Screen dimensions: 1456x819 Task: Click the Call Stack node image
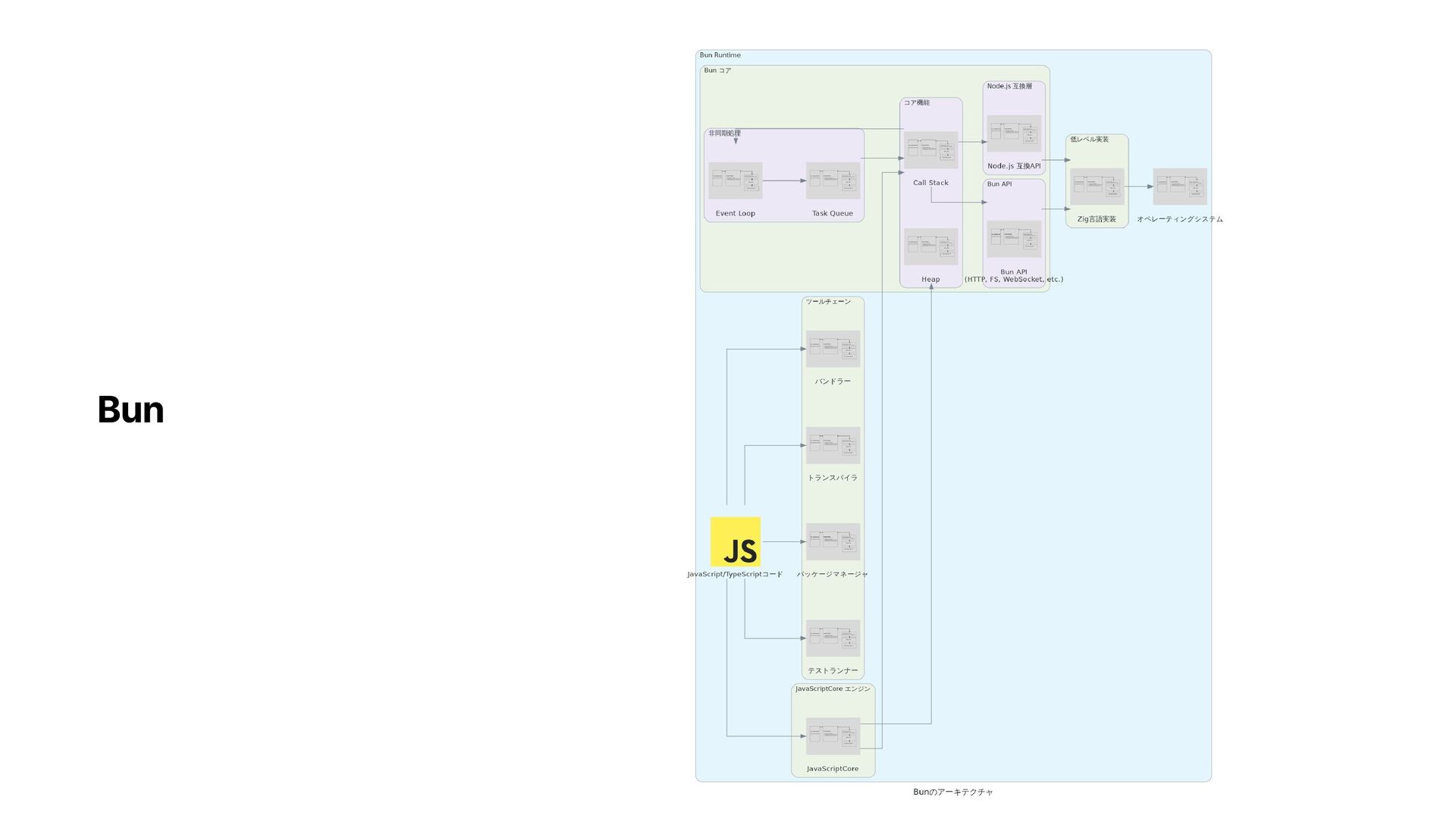click(930, 150)
